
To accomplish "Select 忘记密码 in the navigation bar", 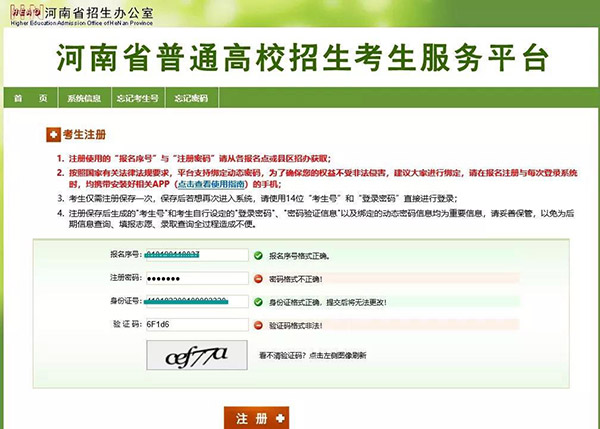I will click(190, 99).
